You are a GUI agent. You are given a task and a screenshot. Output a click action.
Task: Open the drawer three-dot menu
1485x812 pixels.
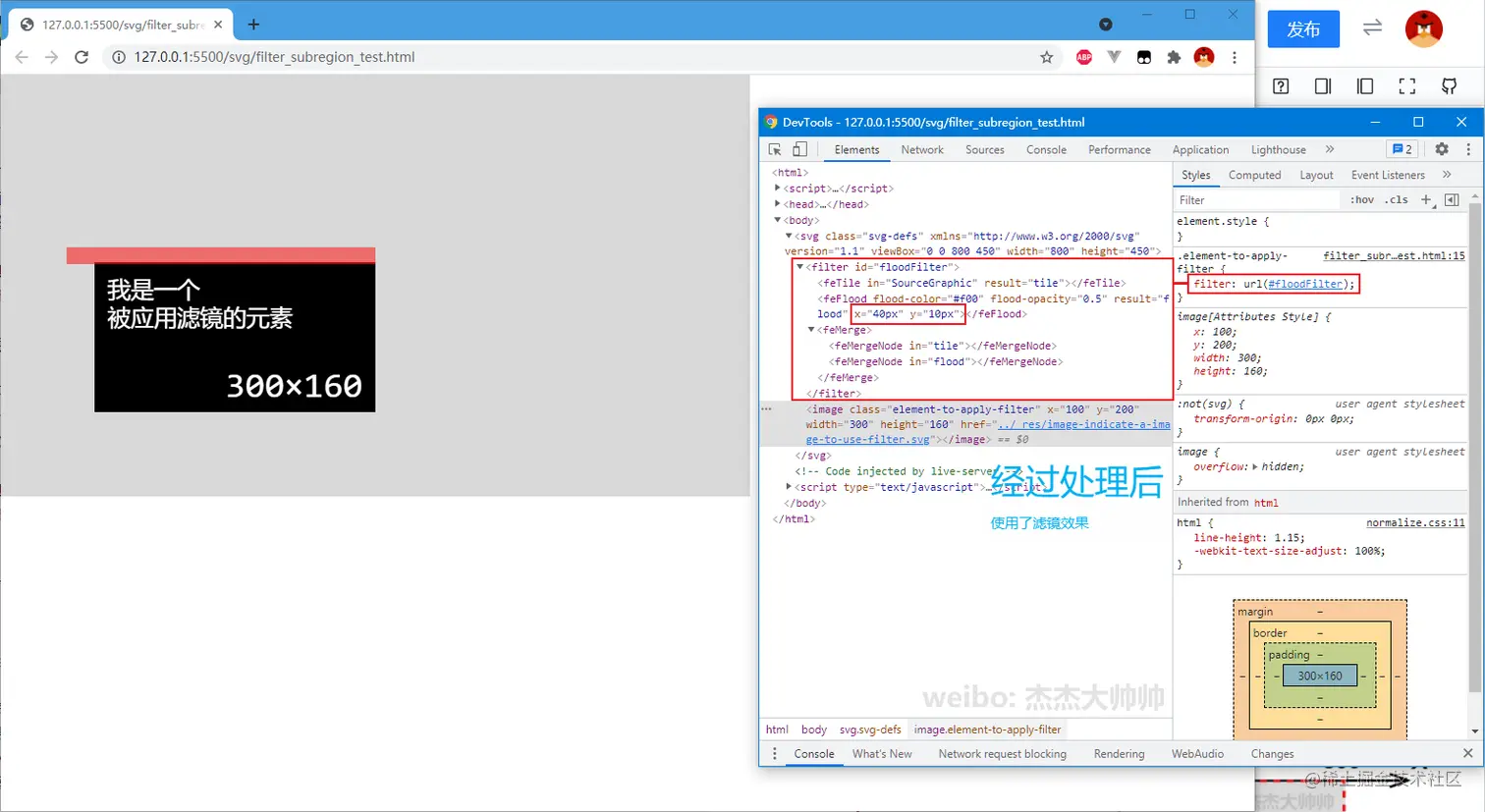pos(774,753)
